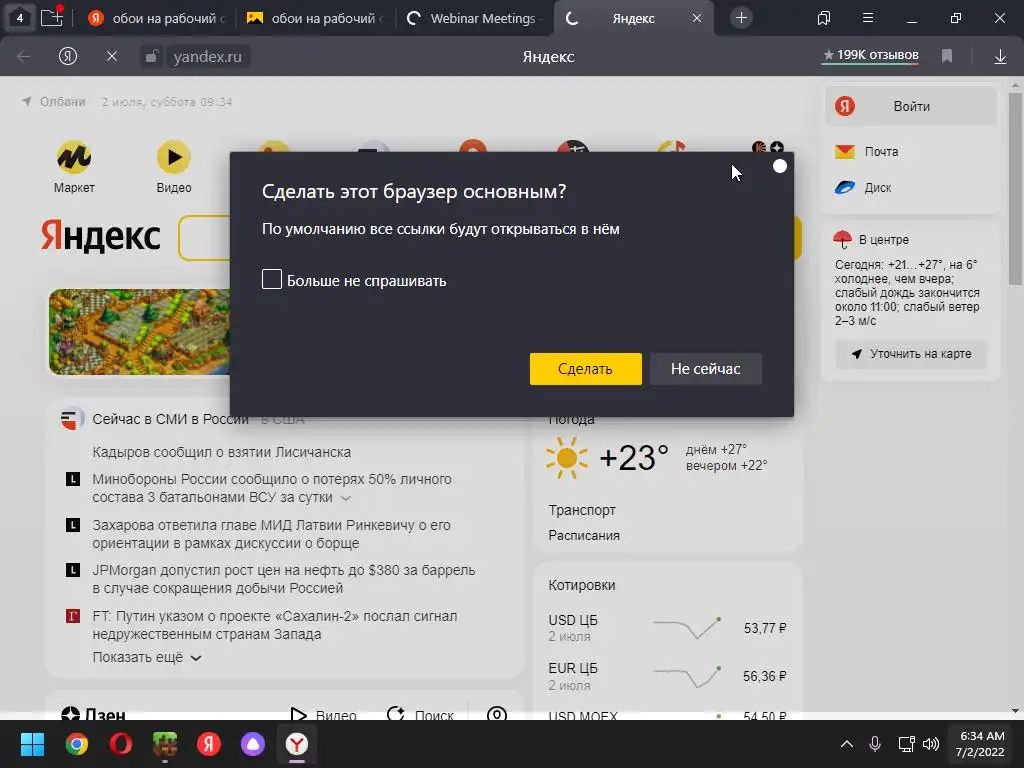Open Котировки quotes heading
The height and width of the screenshot is (768, 1024).
pos(581,585)
